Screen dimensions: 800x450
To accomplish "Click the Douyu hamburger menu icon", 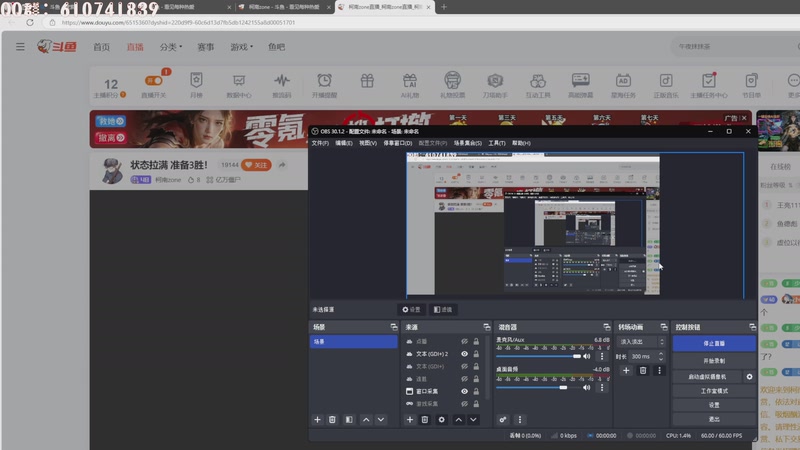I will (x=20, y=47).
